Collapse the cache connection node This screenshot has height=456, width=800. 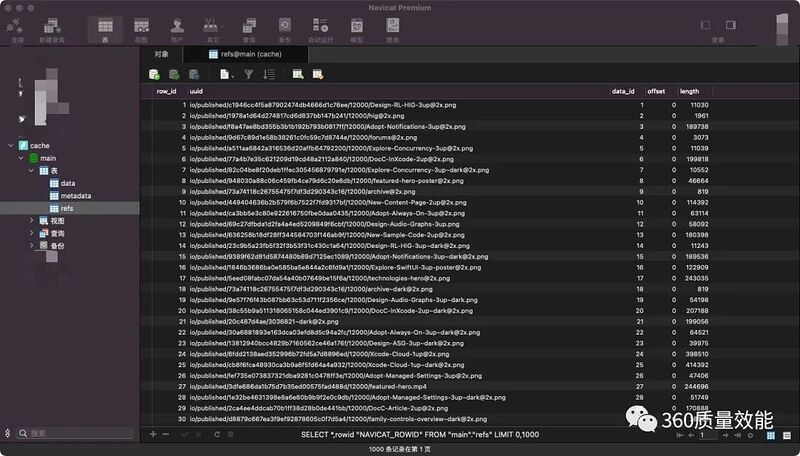coord(11,145)
